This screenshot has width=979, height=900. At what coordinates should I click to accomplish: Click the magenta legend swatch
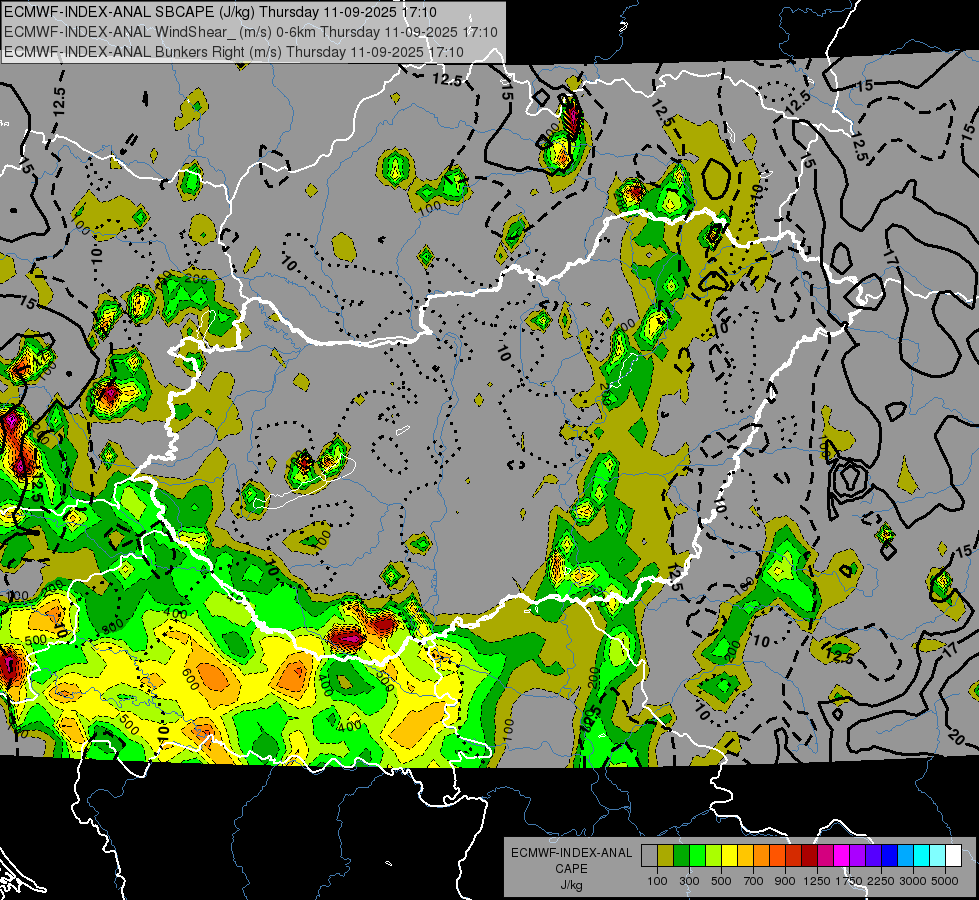click(x=842, y=855)
